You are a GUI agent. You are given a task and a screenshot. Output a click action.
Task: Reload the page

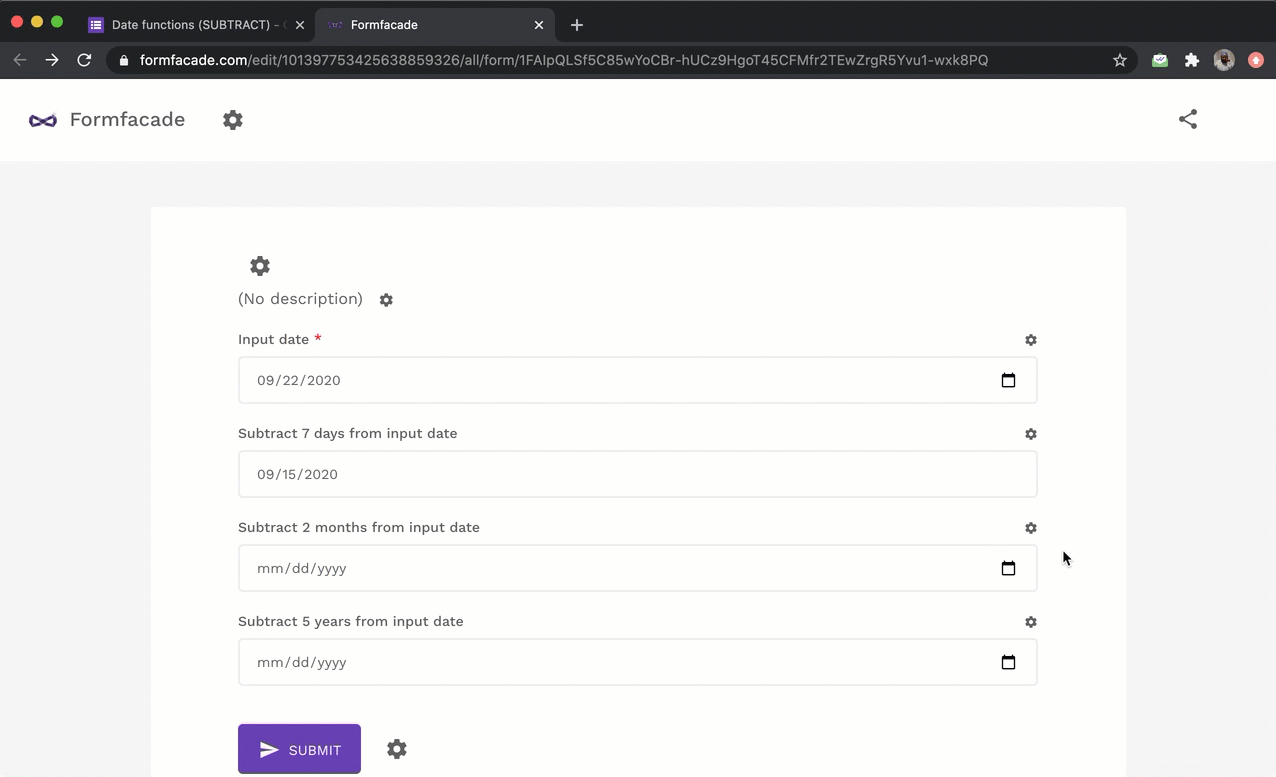pos(85,60)
